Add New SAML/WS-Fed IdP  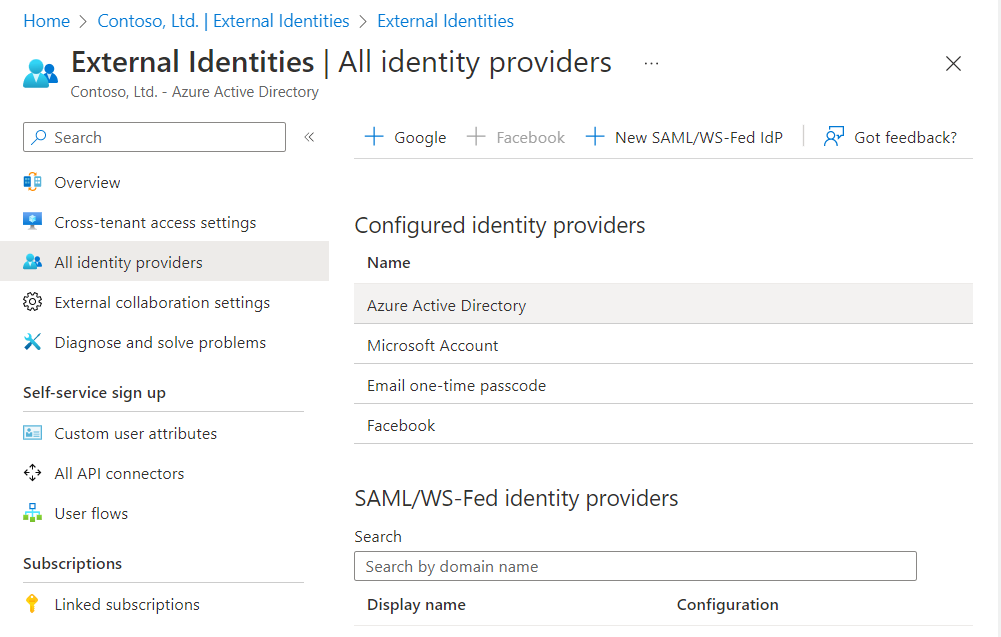[x=684, y=137]
